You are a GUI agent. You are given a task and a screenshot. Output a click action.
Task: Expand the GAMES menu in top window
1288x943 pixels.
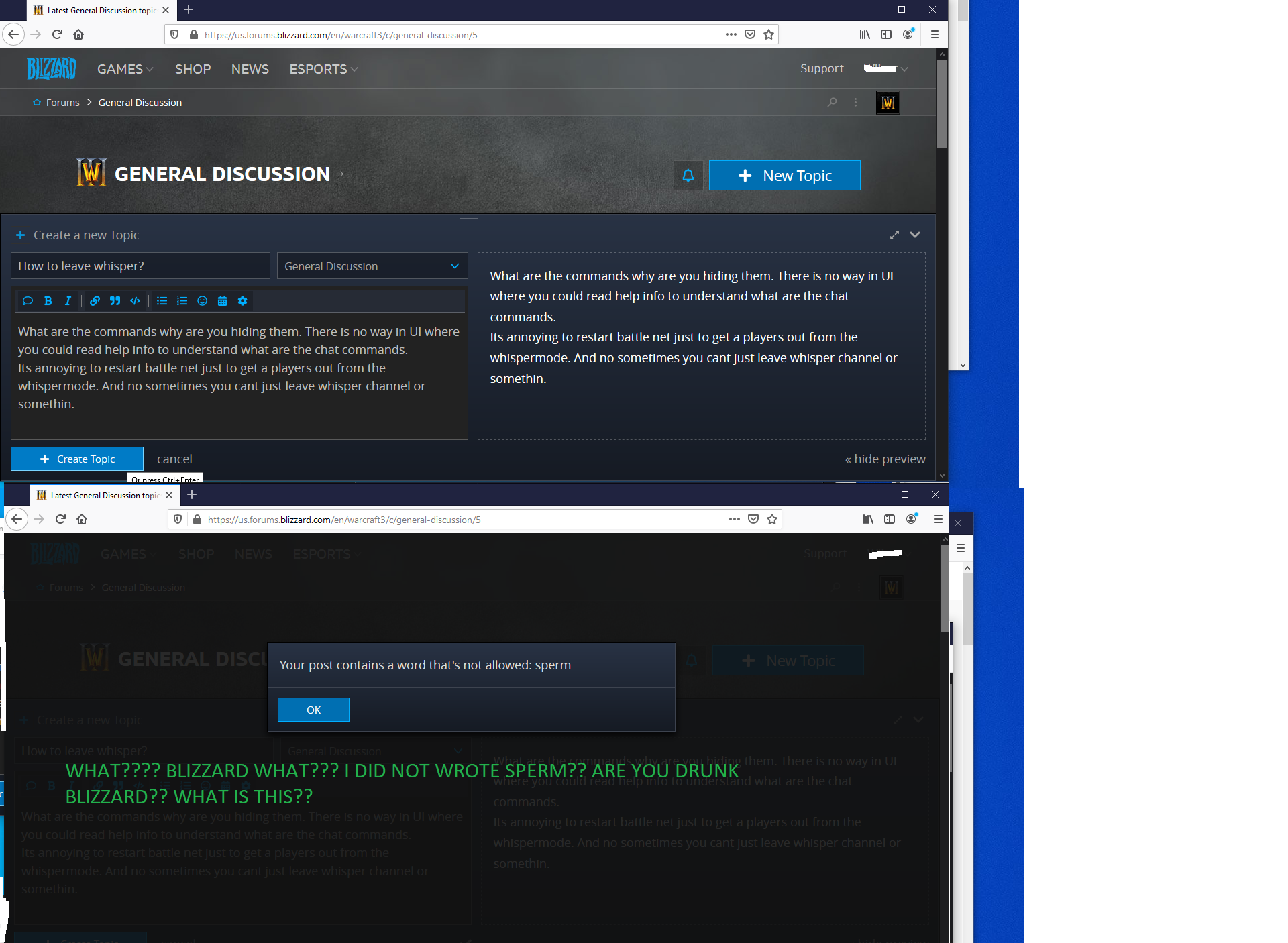[x=125, y=69]
